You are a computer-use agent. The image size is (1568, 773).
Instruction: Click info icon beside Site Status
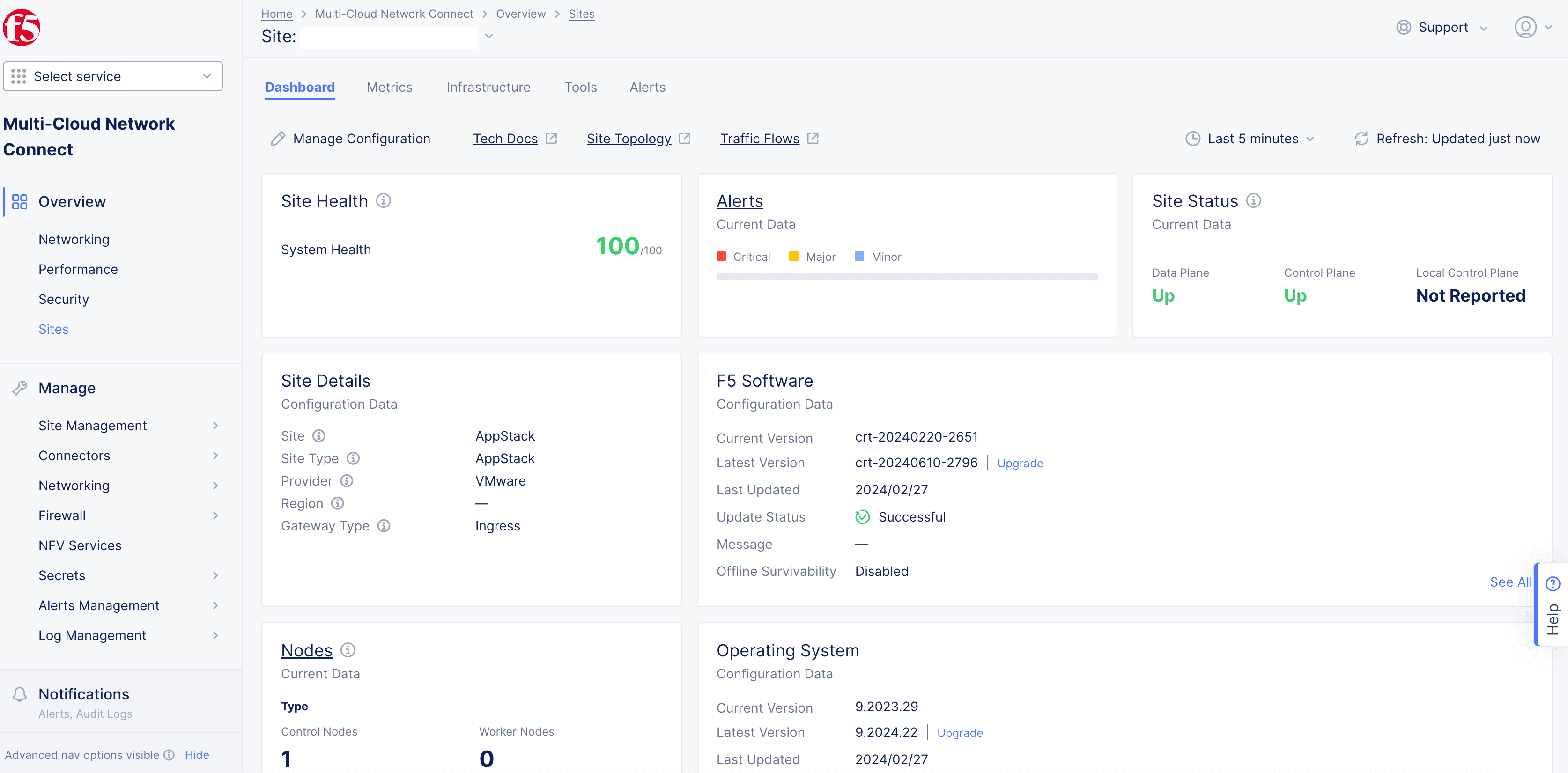click(1253, 200)
